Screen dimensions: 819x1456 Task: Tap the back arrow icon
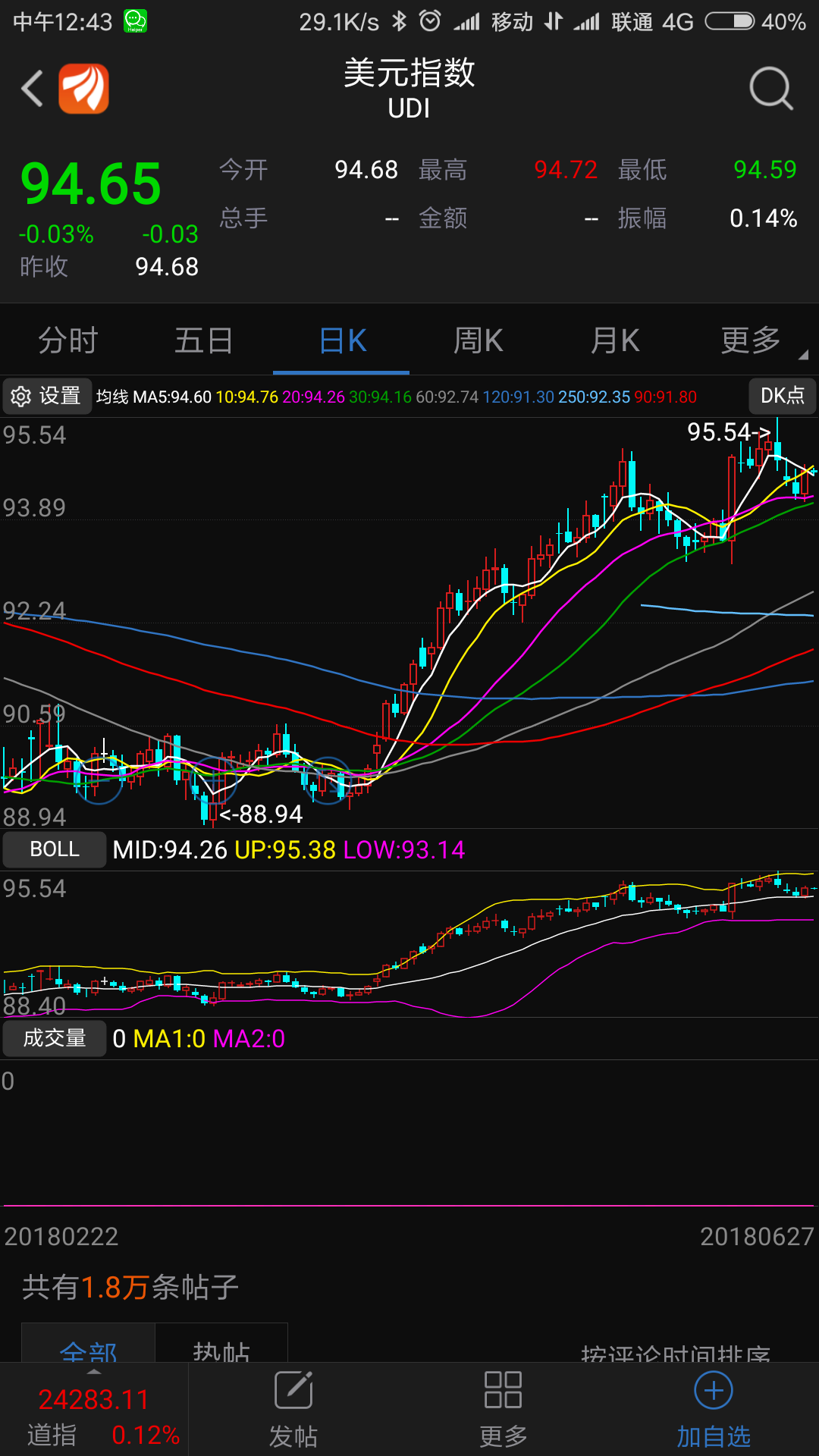tap(32, 89)
